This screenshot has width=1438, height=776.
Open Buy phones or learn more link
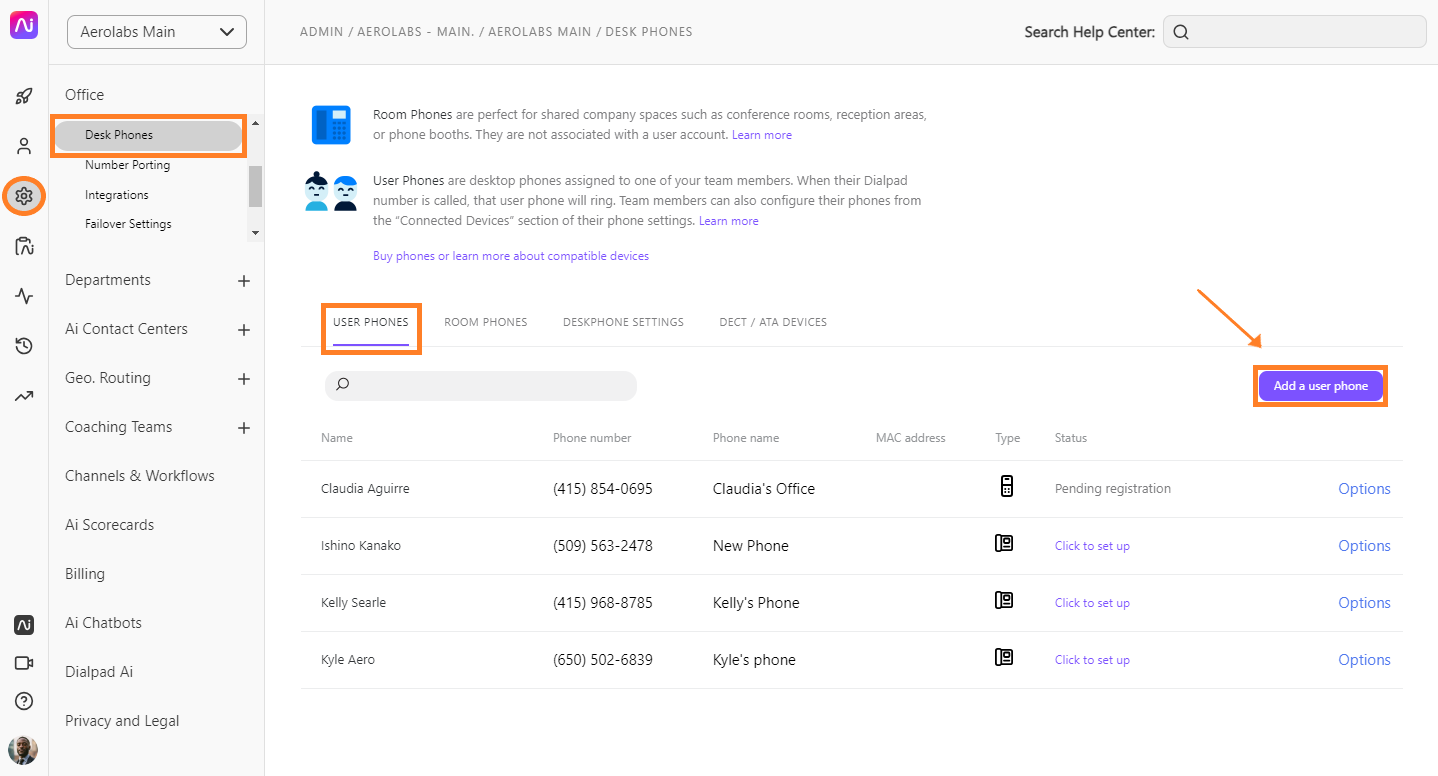511,256
